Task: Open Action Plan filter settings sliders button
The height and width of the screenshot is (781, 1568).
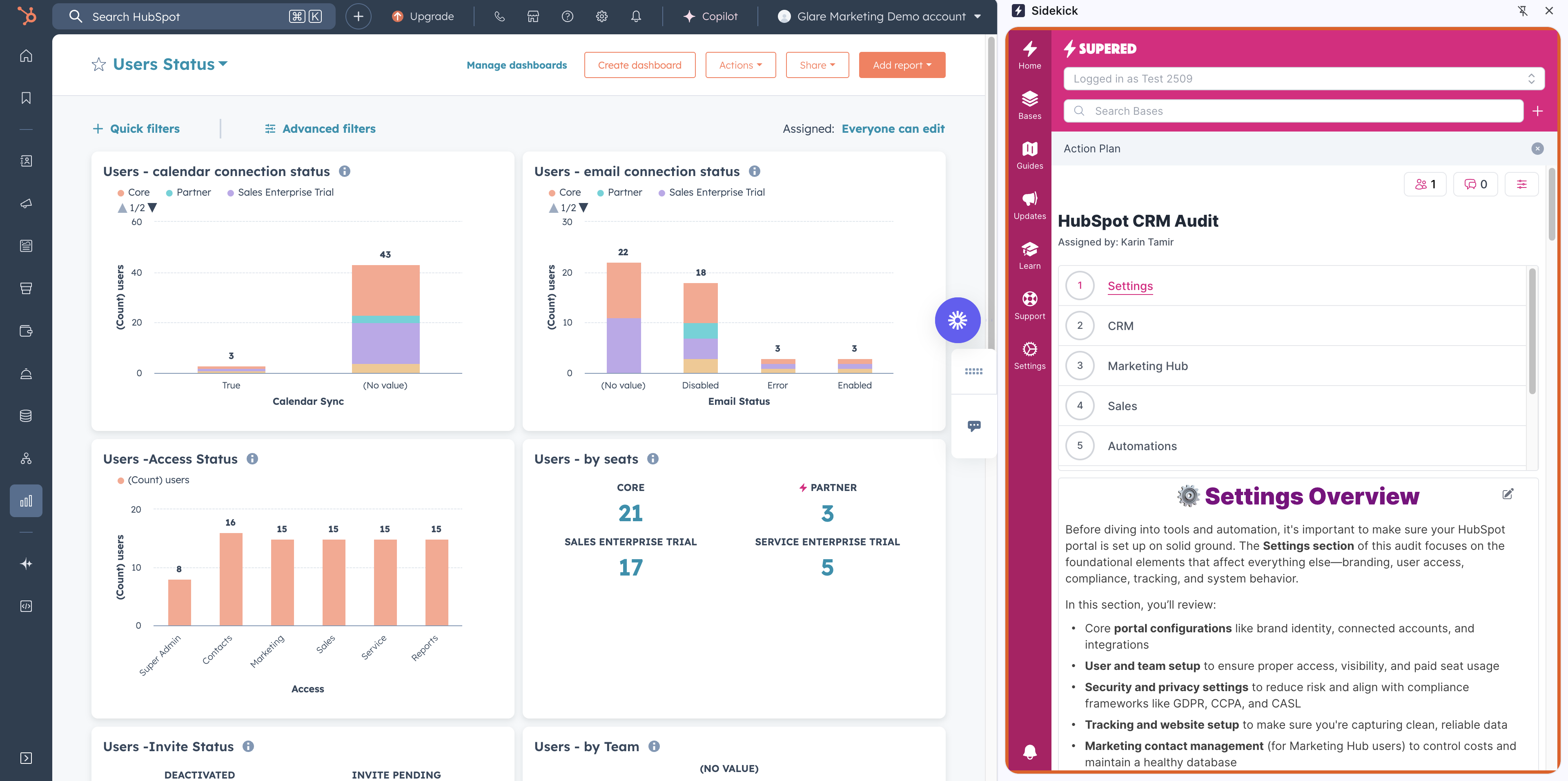Action: click(x=1521, y=184)
